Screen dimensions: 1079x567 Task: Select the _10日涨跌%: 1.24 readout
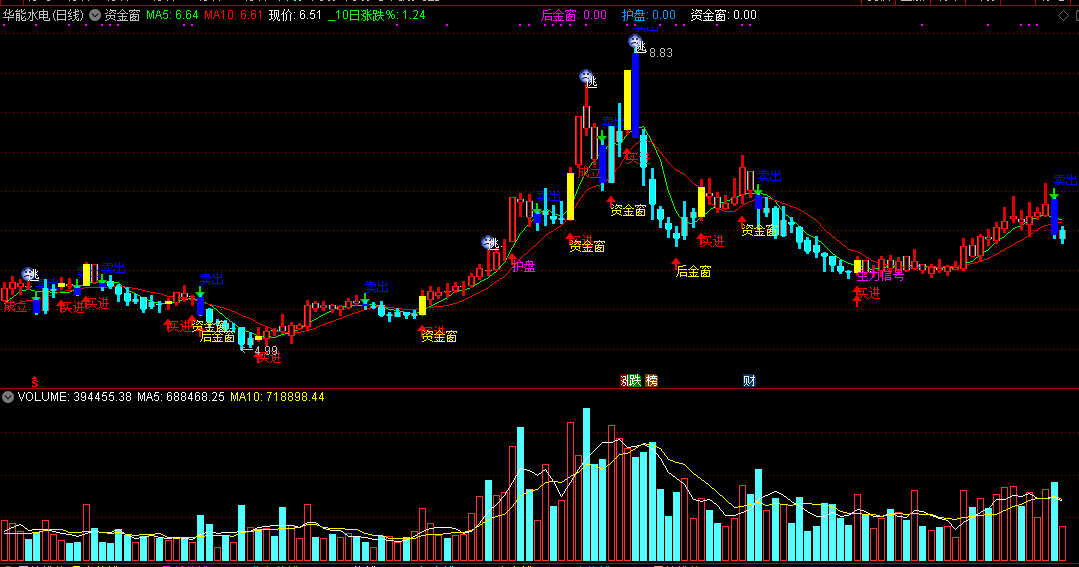pyautogui.click(x=376, y=15)
